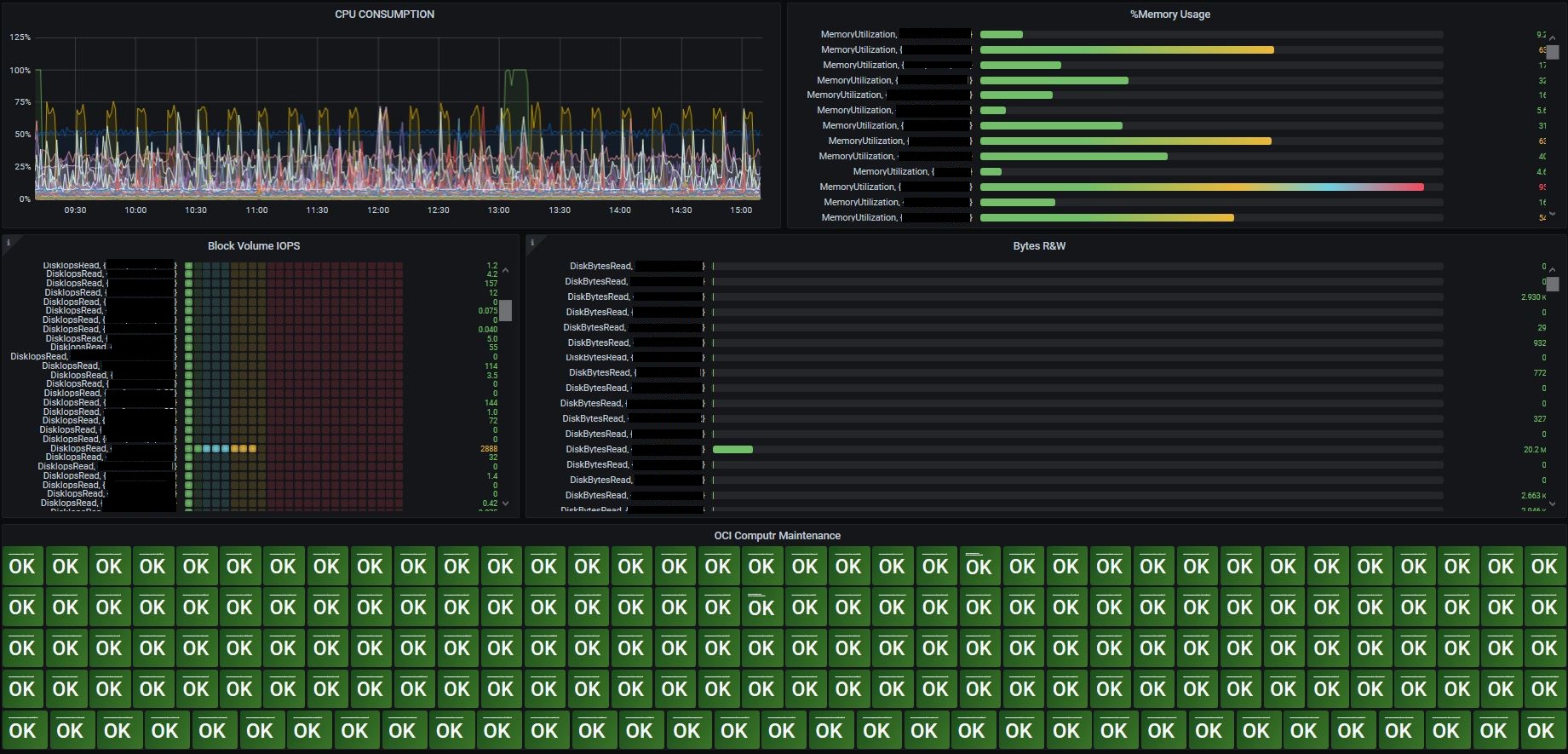1568x754 pixels.
Task: Click the 15:00 time label on CPU chart
Action: pos(741,210)
